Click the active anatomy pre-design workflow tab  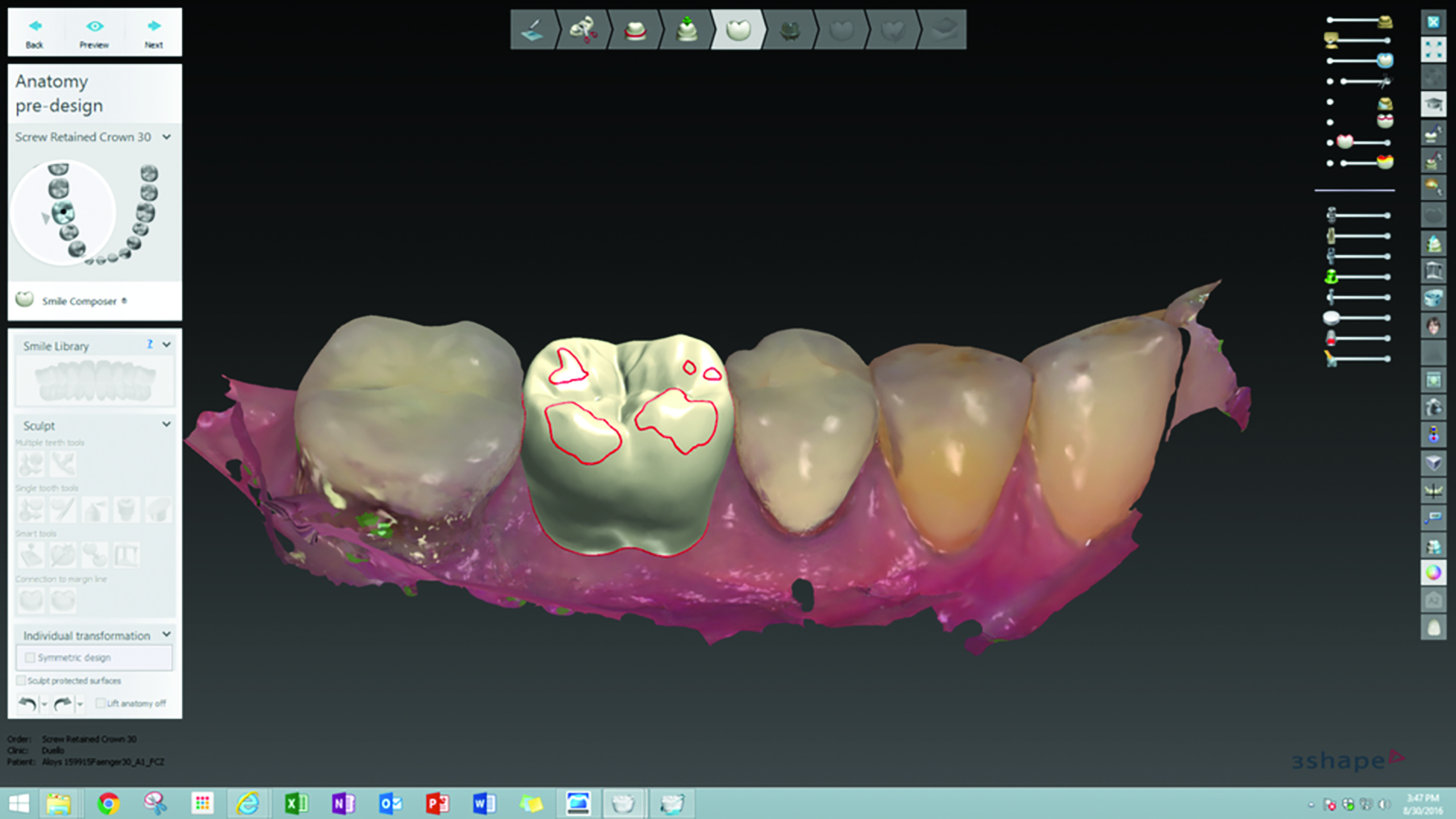[x=738, y=29]
